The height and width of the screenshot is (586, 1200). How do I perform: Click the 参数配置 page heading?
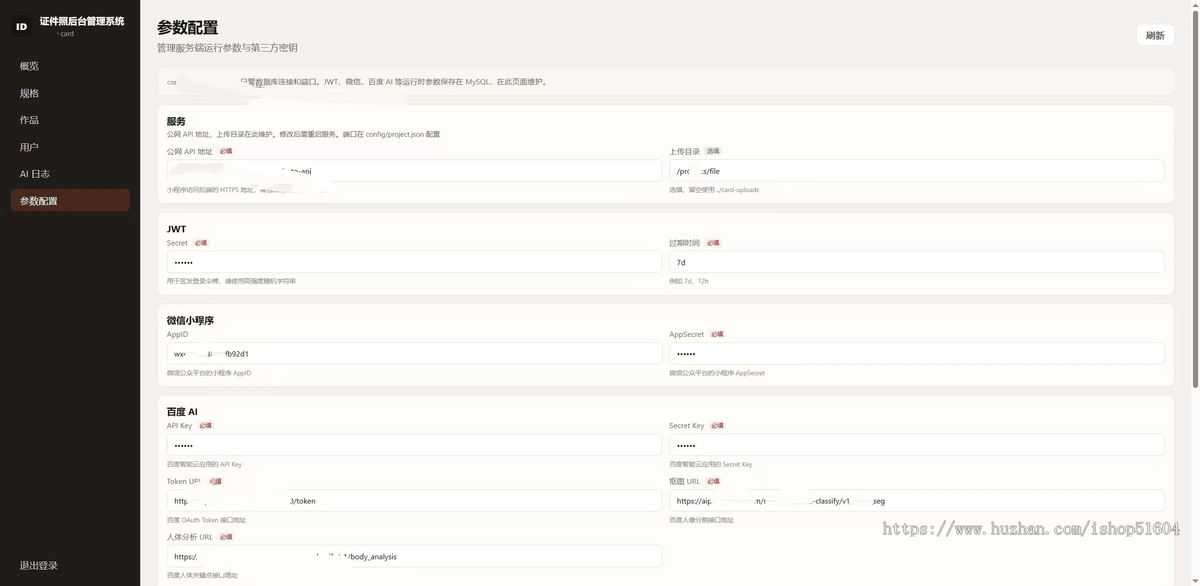pyautogui.click(x=187, y=28)
